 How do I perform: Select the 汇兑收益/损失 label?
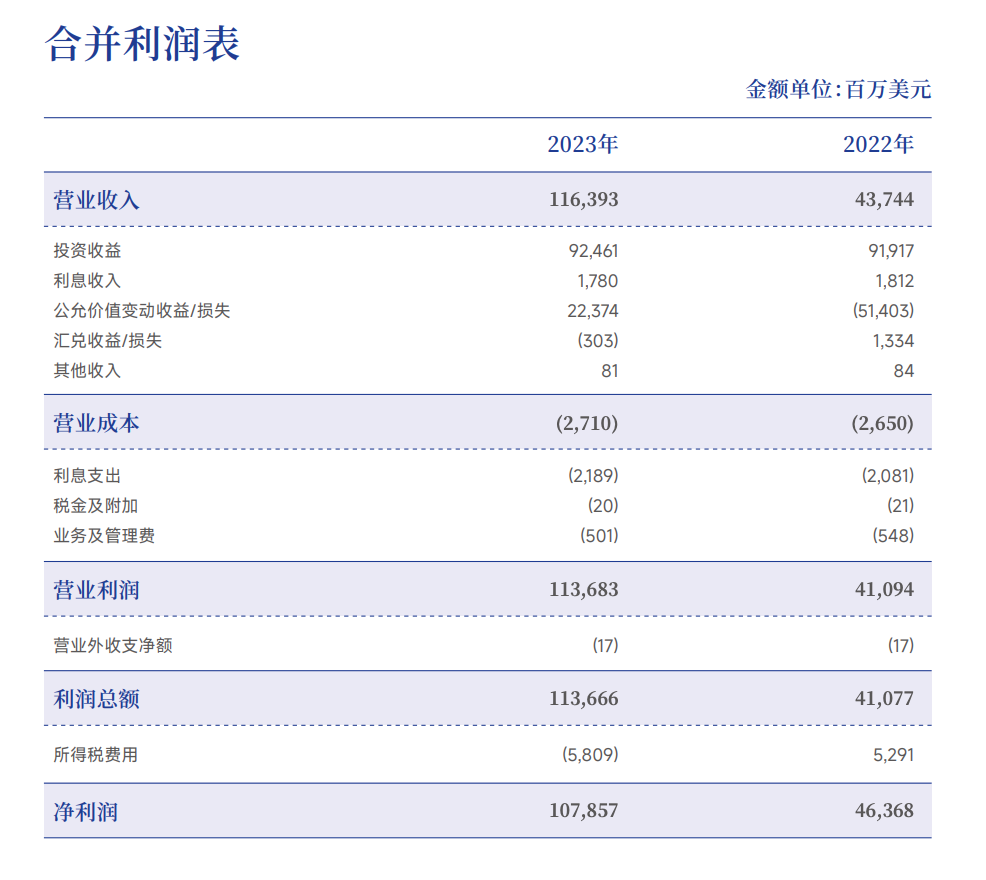coord(108,340)
